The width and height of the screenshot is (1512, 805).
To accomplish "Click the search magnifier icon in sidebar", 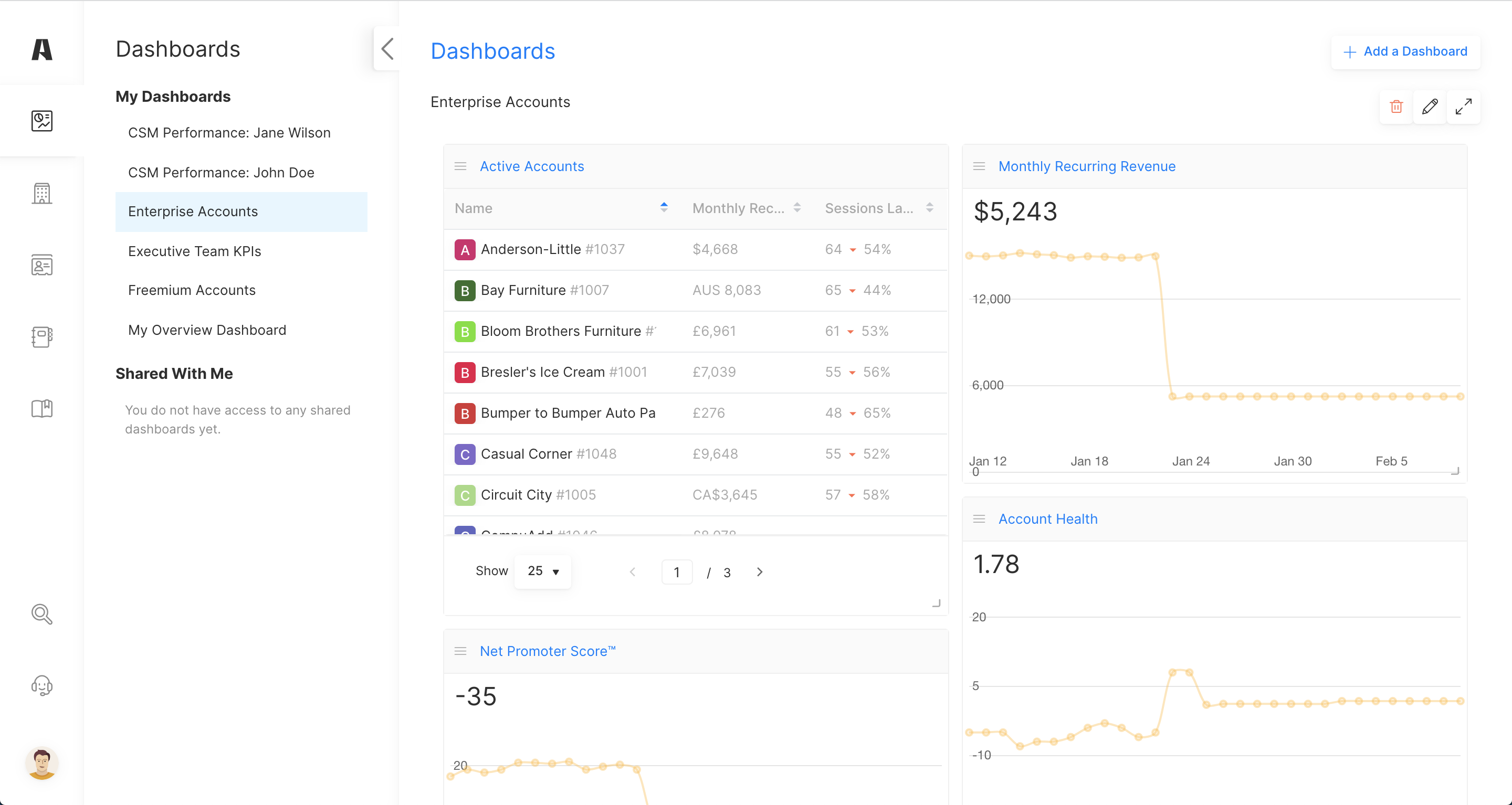I will (x=41, y=615).
